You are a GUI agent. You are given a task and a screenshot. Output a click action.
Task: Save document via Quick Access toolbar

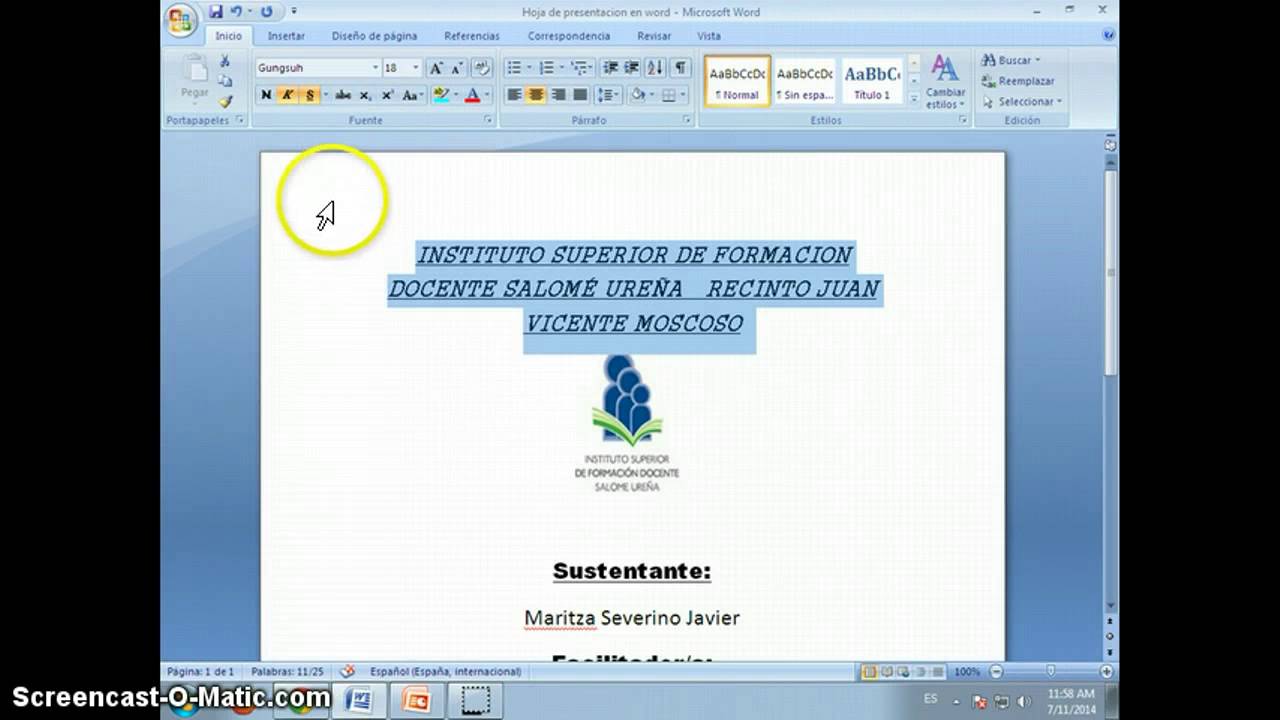pos(216,12)
